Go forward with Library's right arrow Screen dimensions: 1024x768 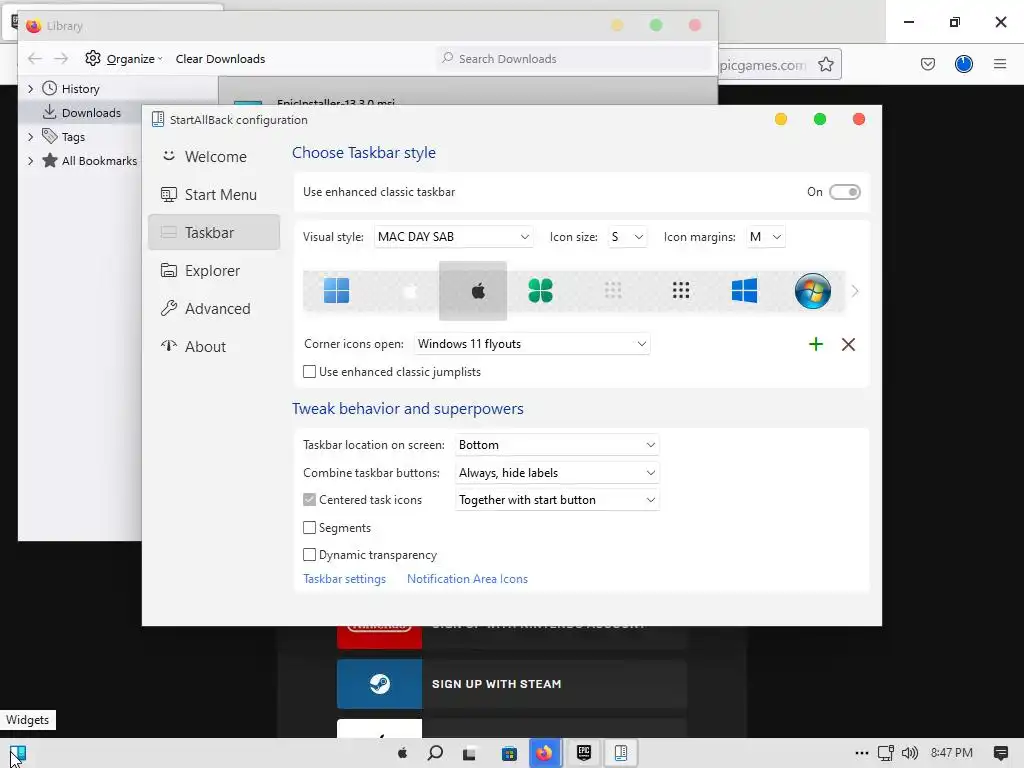point(61,59)
